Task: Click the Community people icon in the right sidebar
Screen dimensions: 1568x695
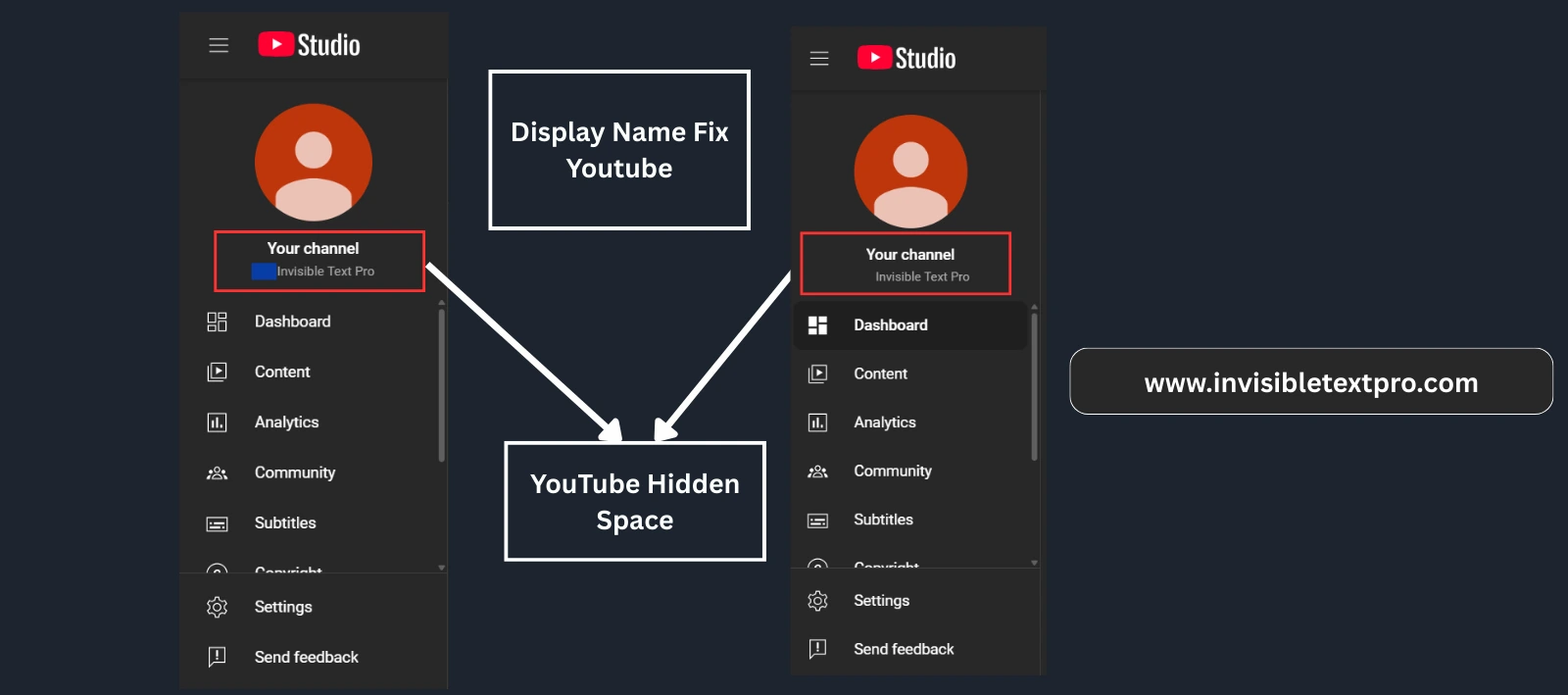Action: [817, 472]
